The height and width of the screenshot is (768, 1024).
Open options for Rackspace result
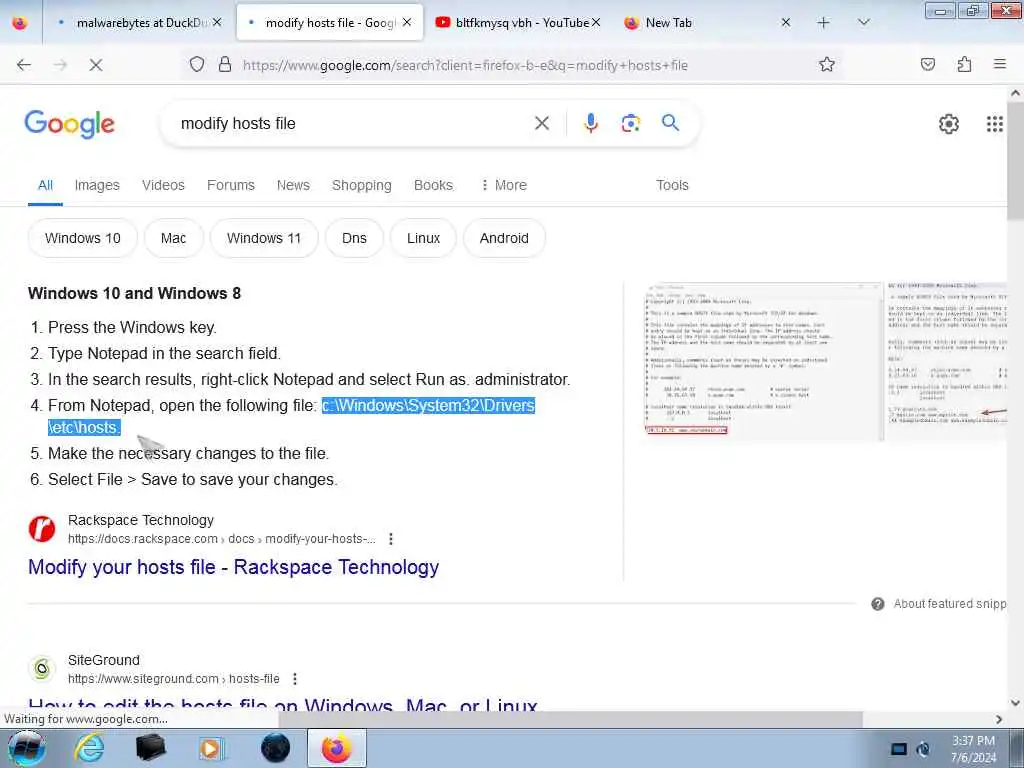point(391,539)
